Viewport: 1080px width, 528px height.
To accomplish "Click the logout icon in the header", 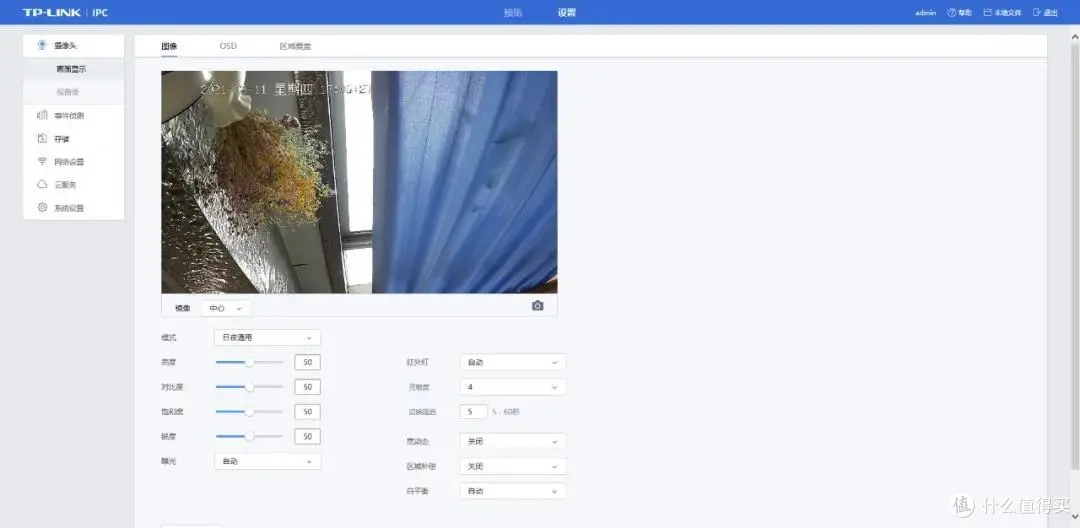I will pyautogui.click(x=1037, y=12).
